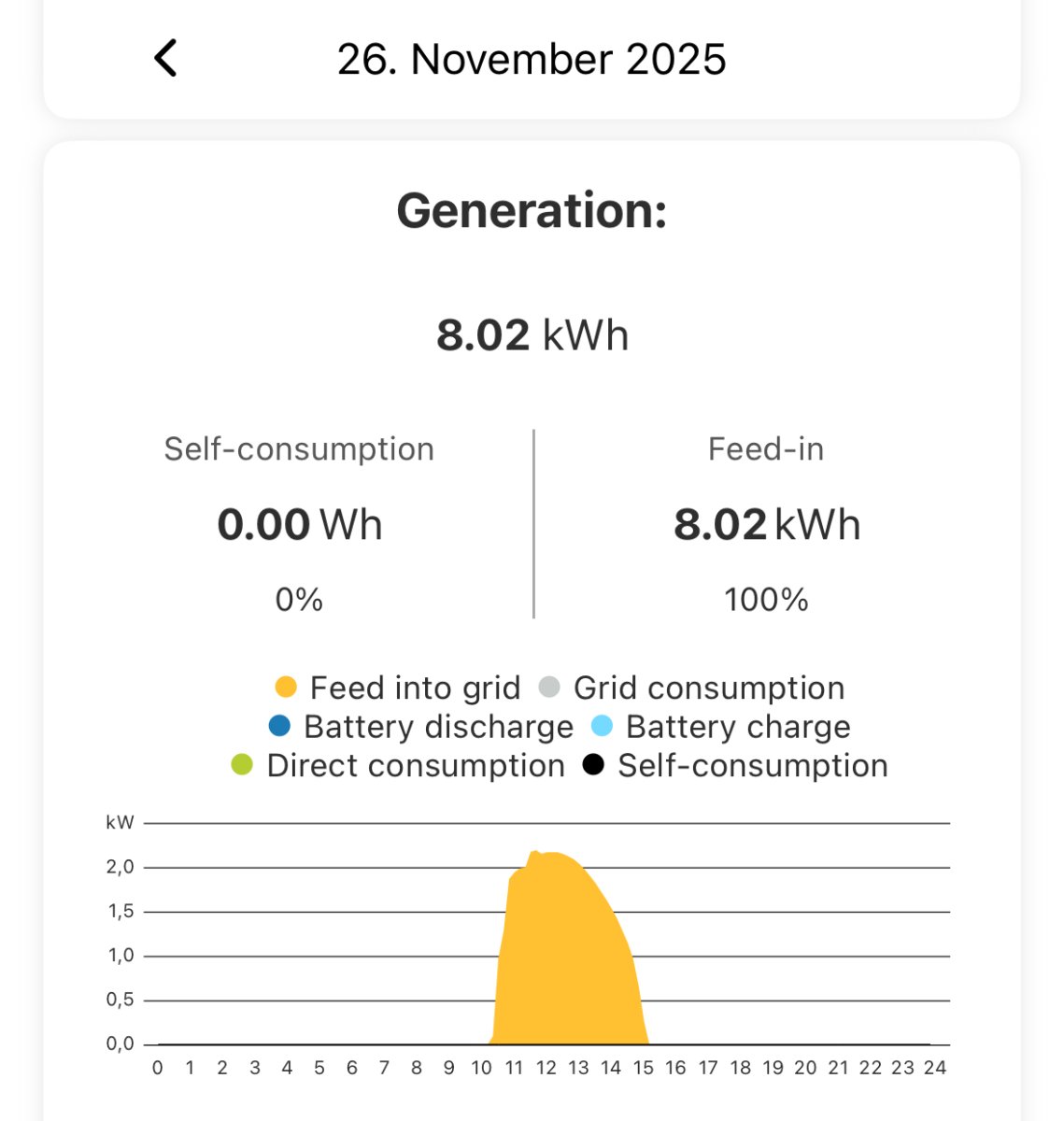Click the gray Grid consumption color dot

click(x=549, y=688)
